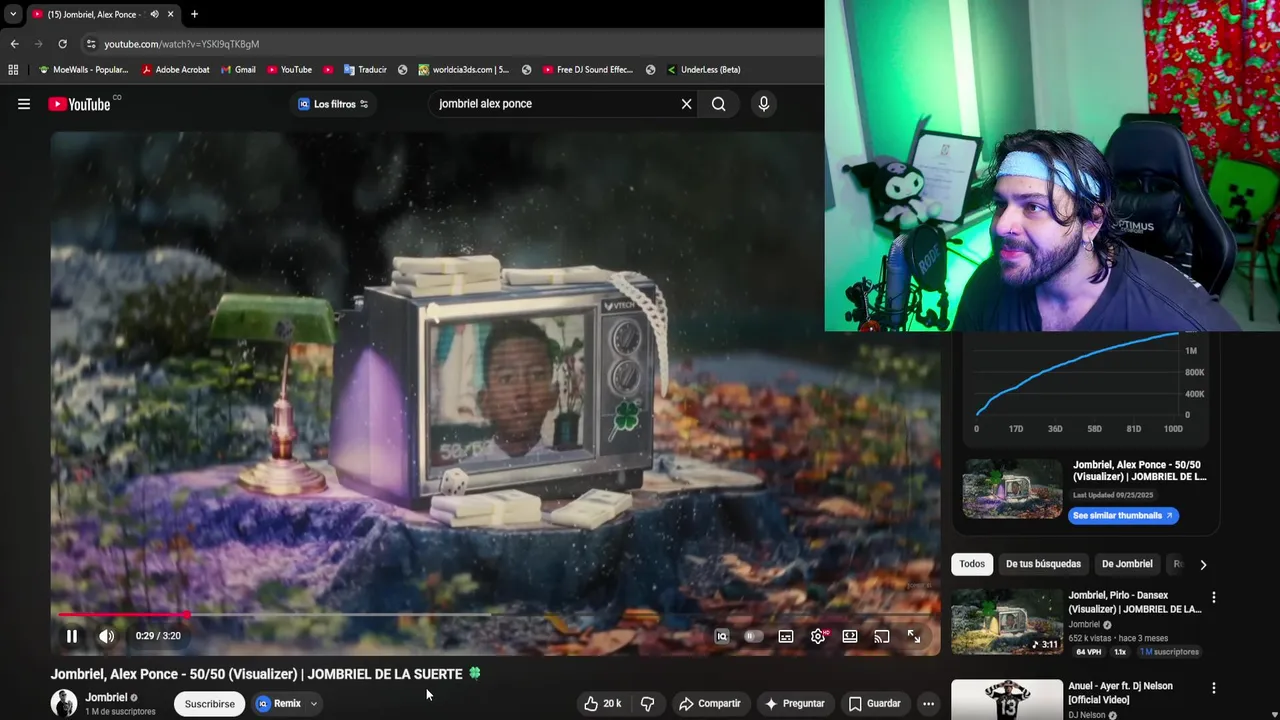
Task: Reload the current page
Action: click(62, 44)
